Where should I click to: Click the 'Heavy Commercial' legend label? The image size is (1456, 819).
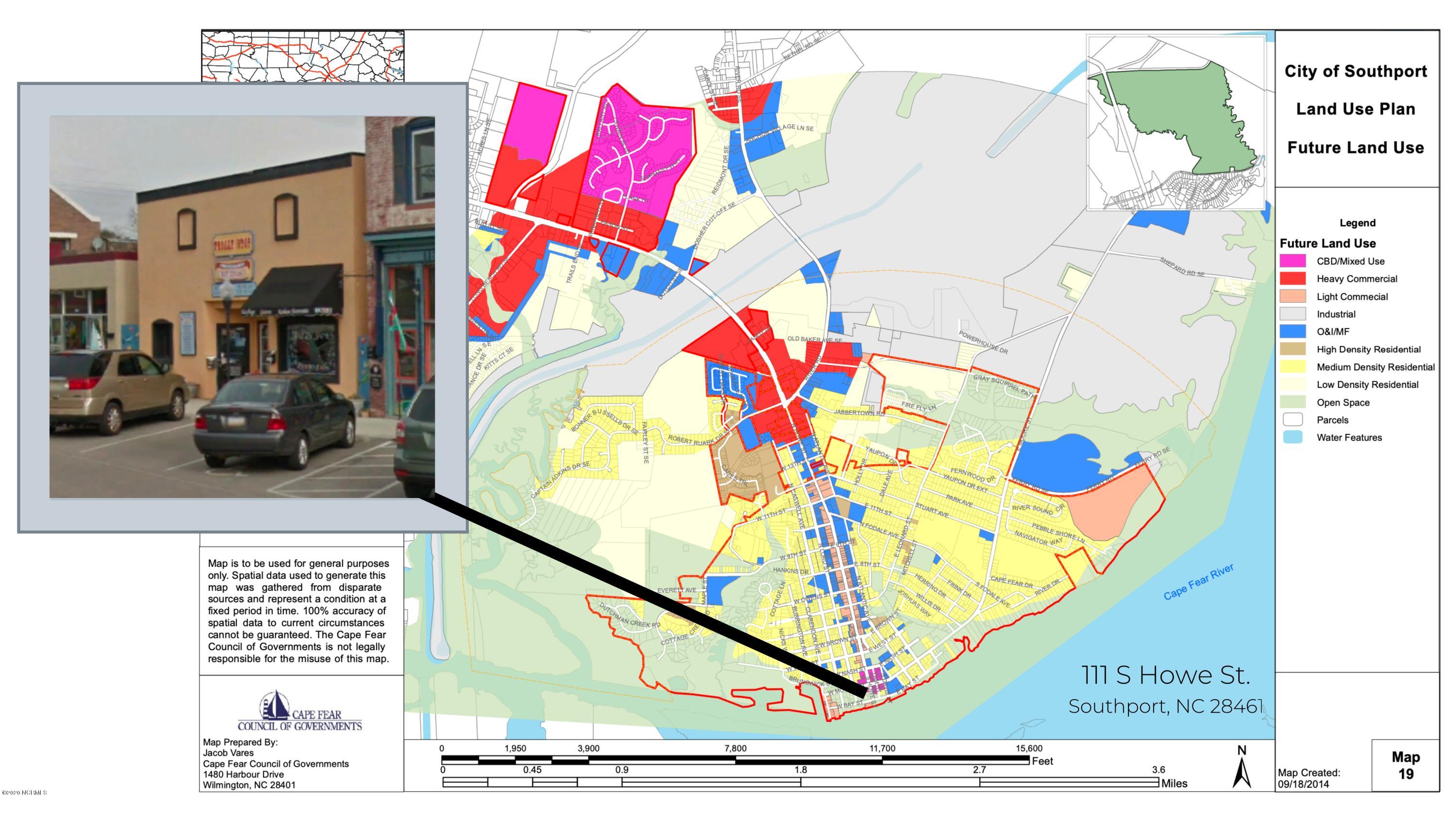click(x=1357, y=279)
